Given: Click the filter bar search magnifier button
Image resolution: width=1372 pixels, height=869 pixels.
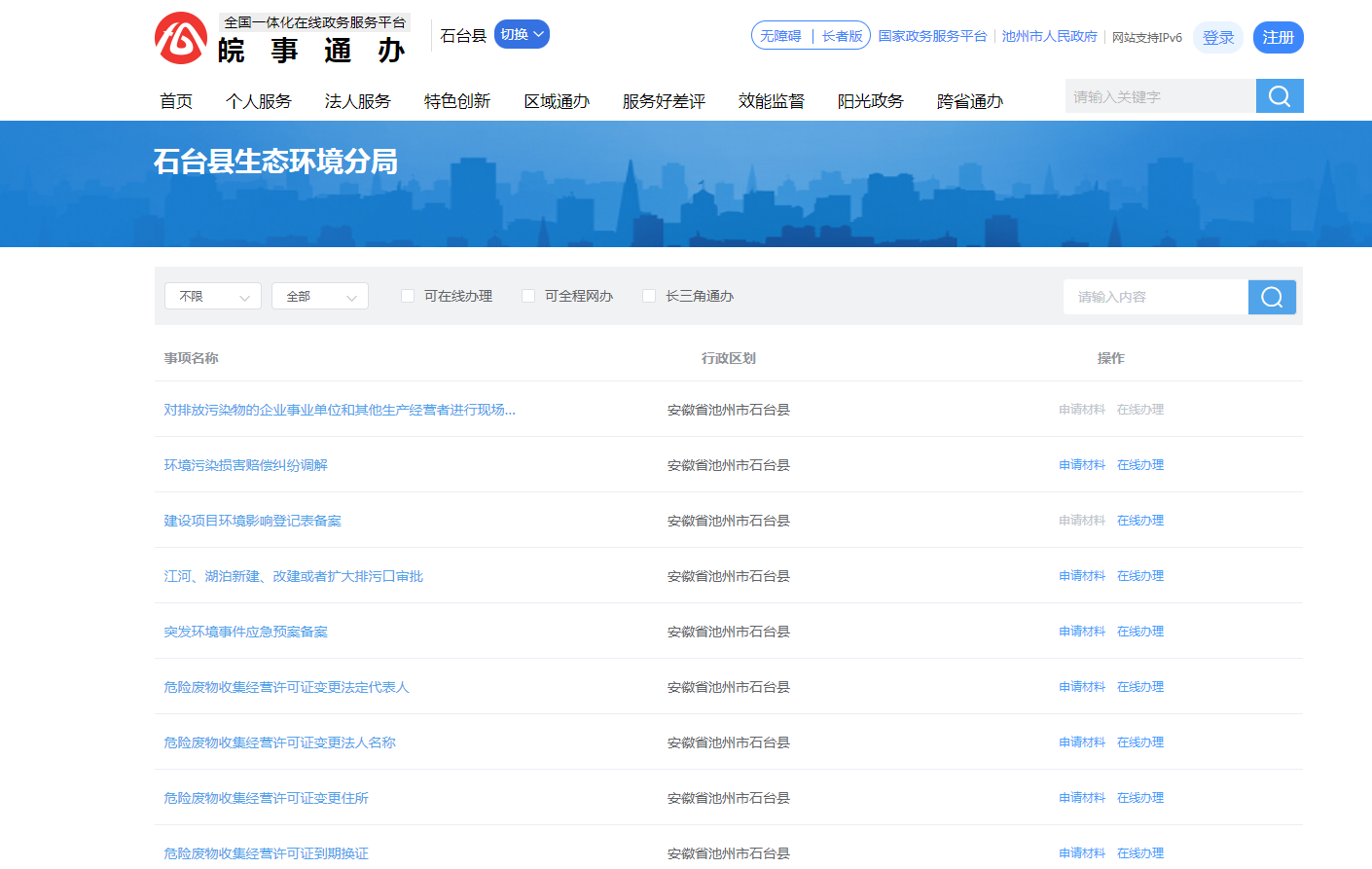Looking at the screenshot, I should click(1271, 297).
